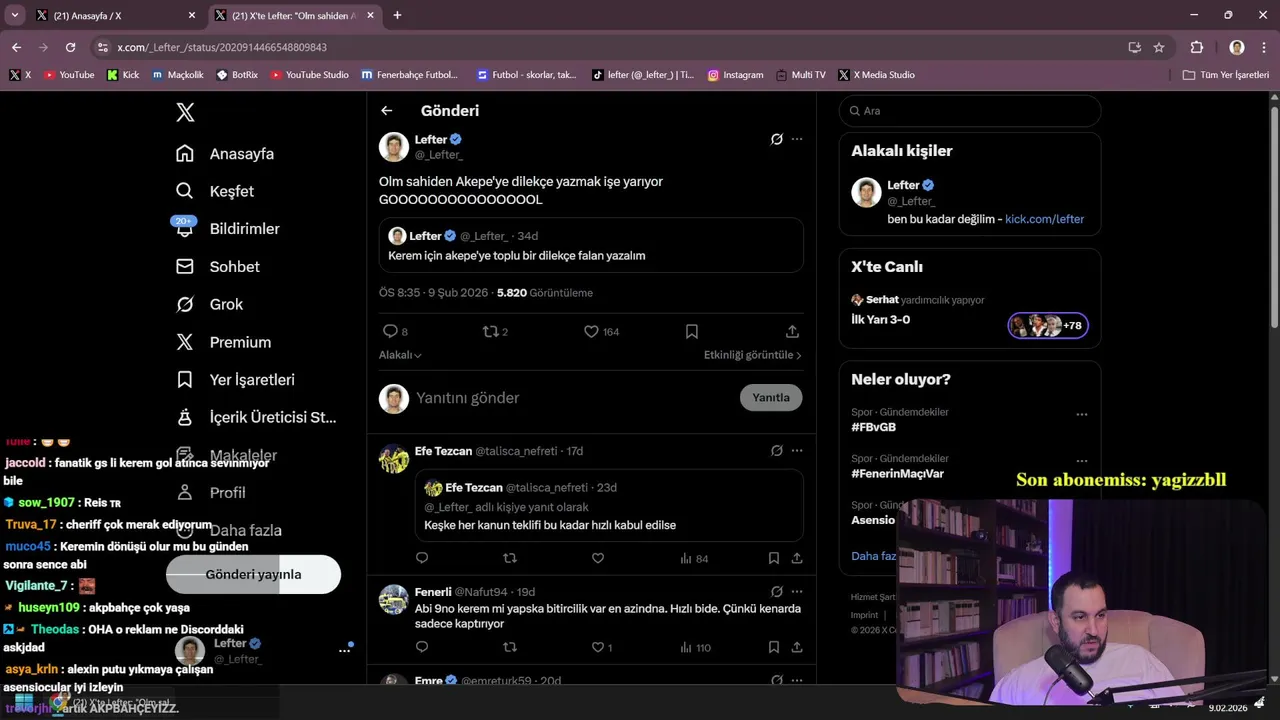The image size is (1280, 720).
Task: Open Lefter's profile avatar on the main post
Action: [x=394, y=147]
